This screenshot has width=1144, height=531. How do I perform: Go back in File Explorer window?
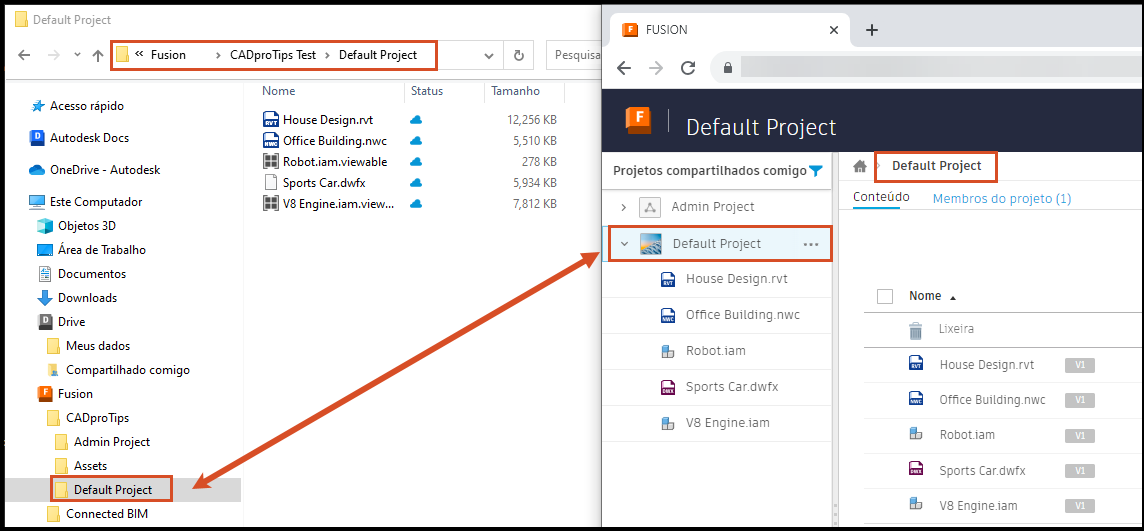[x=24, y=55]
